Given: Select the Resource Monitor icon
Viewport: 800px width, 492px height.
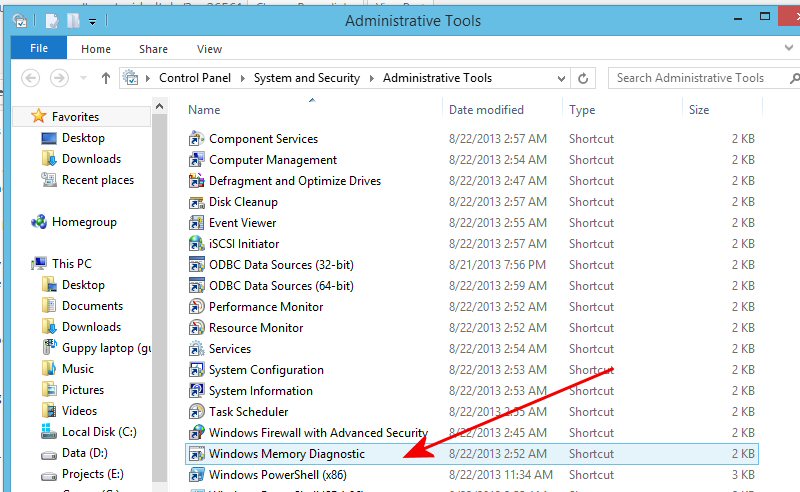Looking at the screenshot, I should point(196,328).
